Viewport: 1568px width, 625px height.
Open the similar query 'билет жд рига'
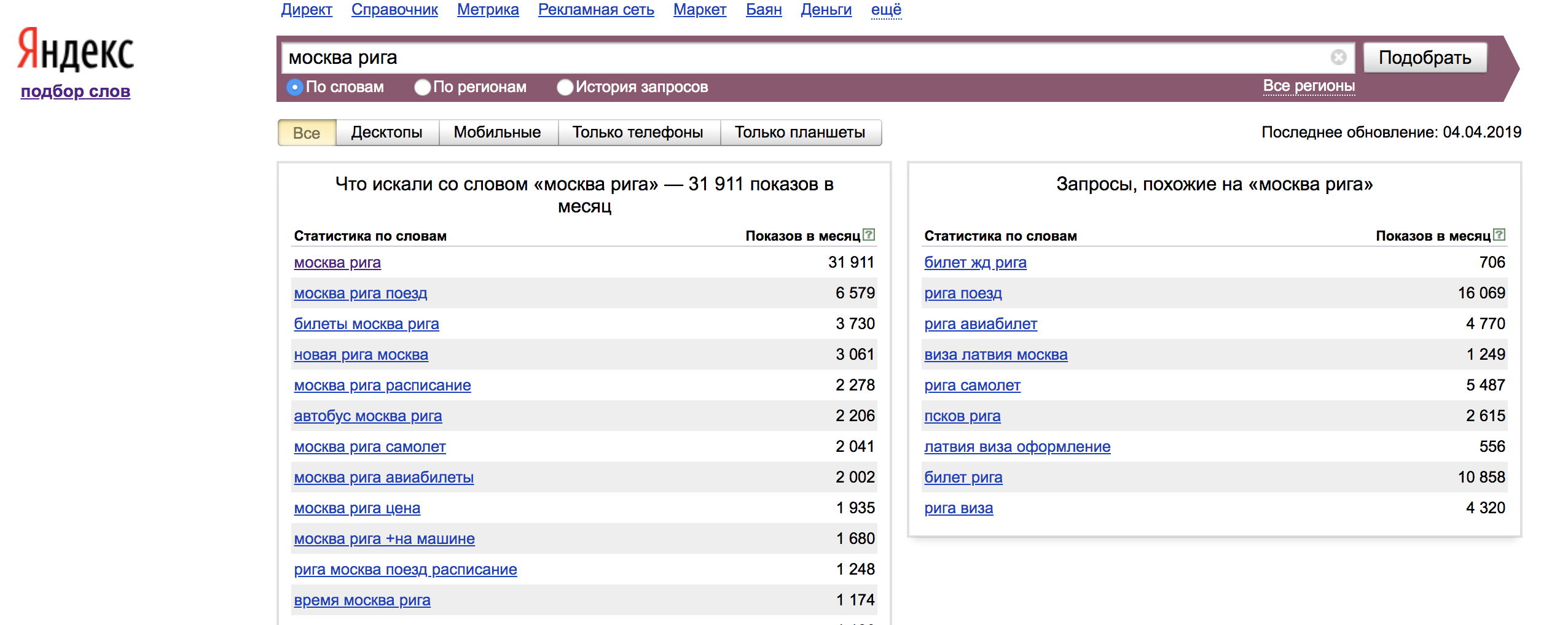pos(975,263)
